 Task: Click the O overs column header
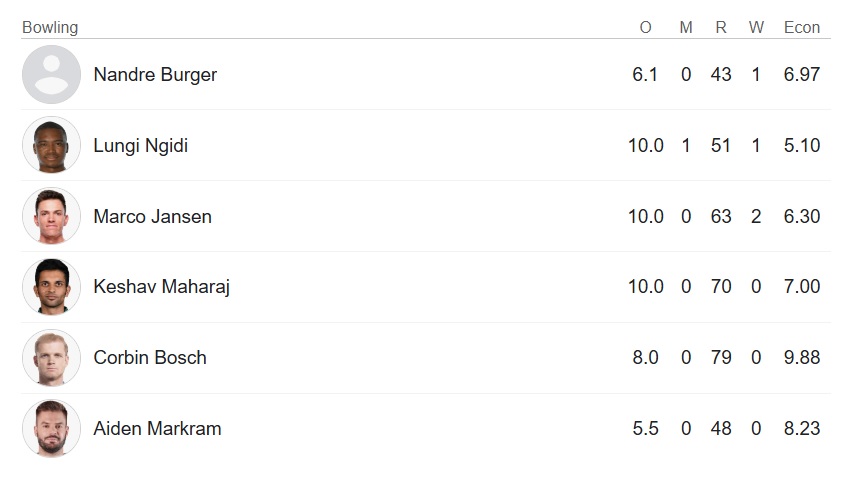click(645, 27)
